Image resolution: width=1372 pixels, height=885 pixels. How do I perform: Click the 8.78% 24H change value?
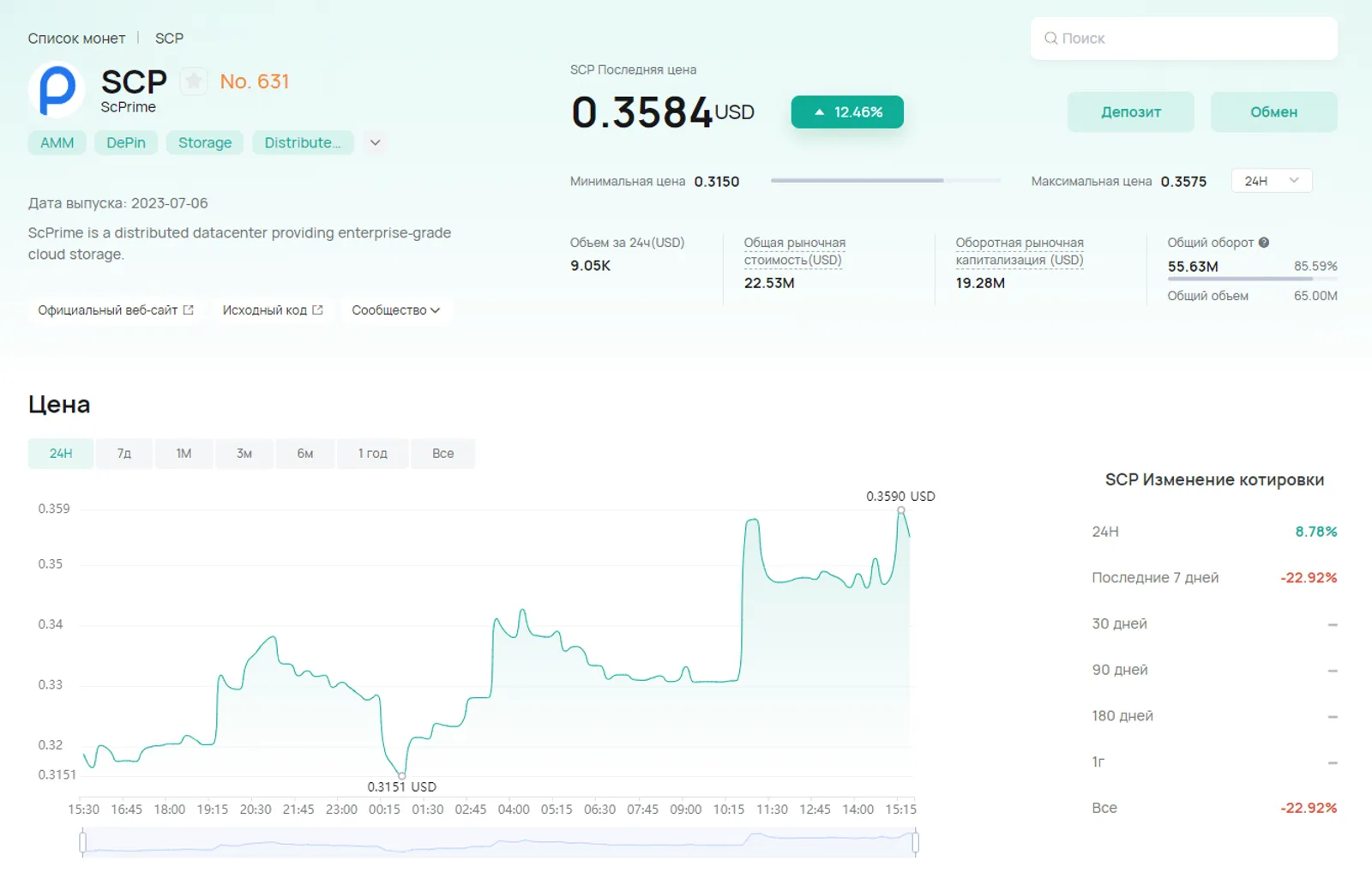tap(1316, 532)
